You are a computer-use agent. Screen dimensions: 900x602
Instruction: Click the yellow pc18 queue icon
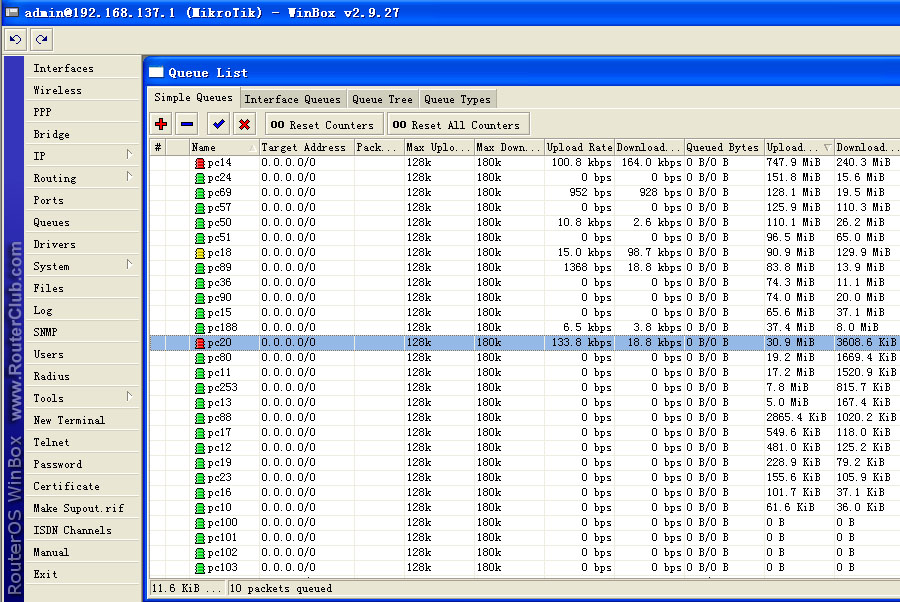click(199, 252)
